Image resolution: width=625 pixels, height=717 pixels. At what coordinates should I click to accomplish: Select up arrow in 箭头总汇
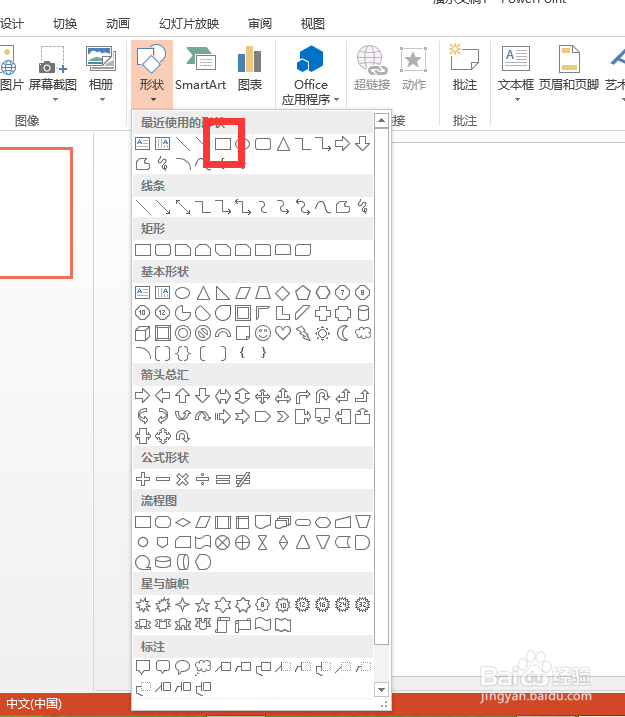[x=183, y=396]
